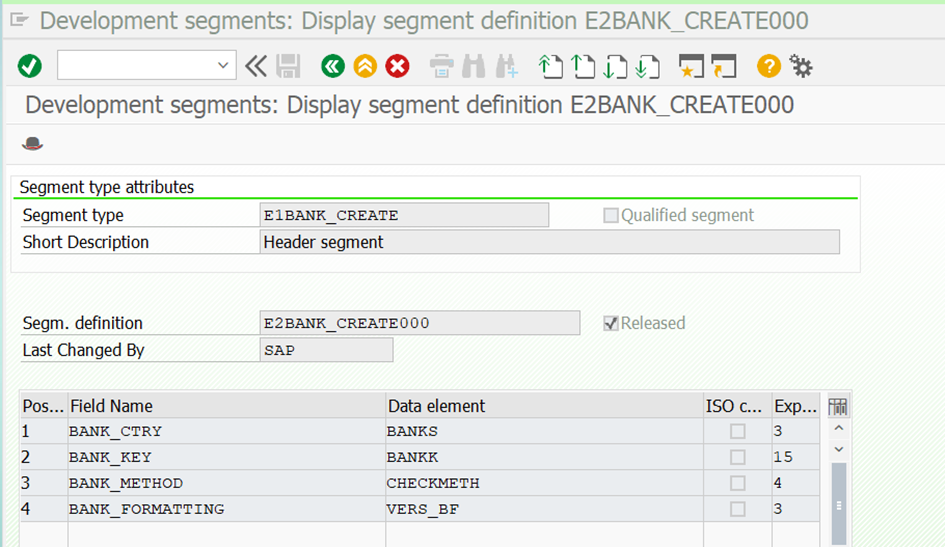
Task: Open the Help question mark icon
Action: click(x=768, y=66)
